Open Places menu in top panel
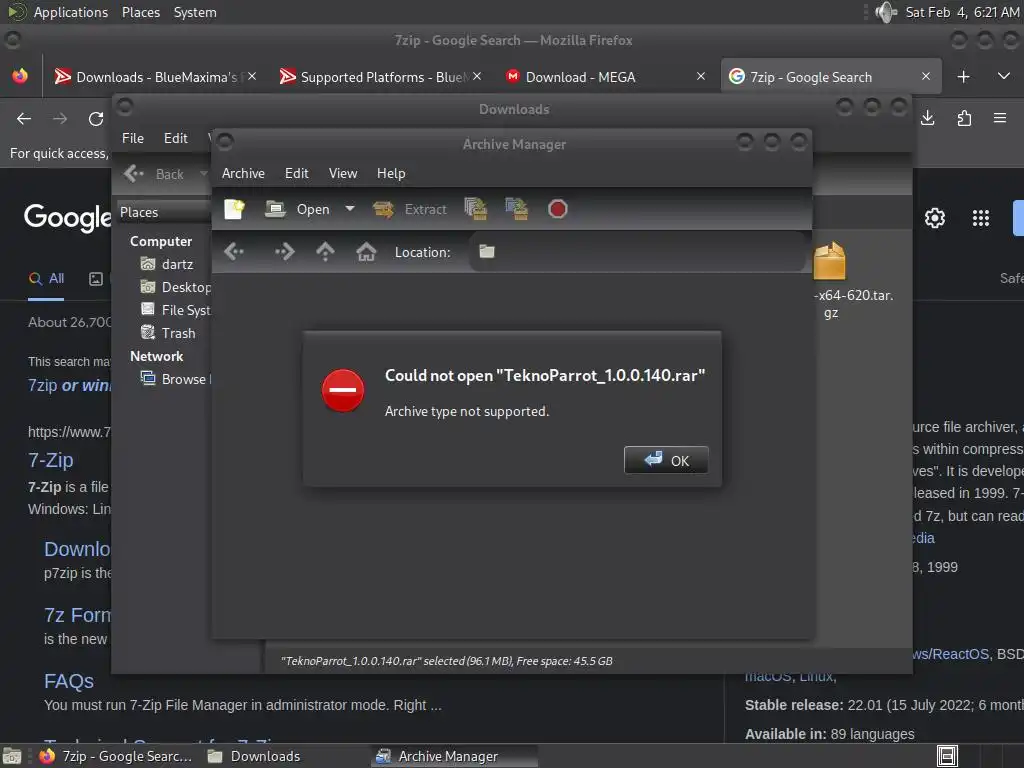 pos(140,12)
